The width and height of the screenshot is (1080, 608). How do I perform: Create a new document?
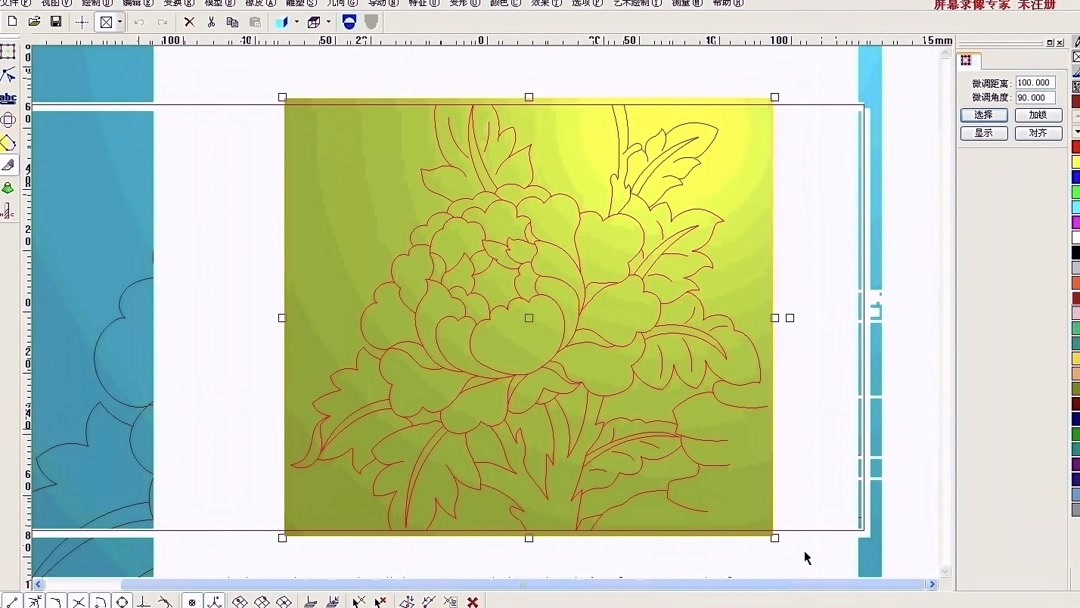coord(12,21)
